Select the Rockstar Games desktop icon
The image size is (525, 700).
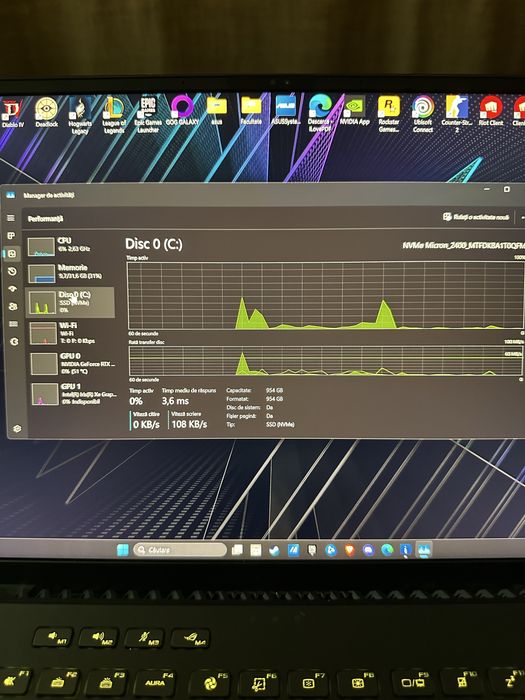[x=389, y=114]
